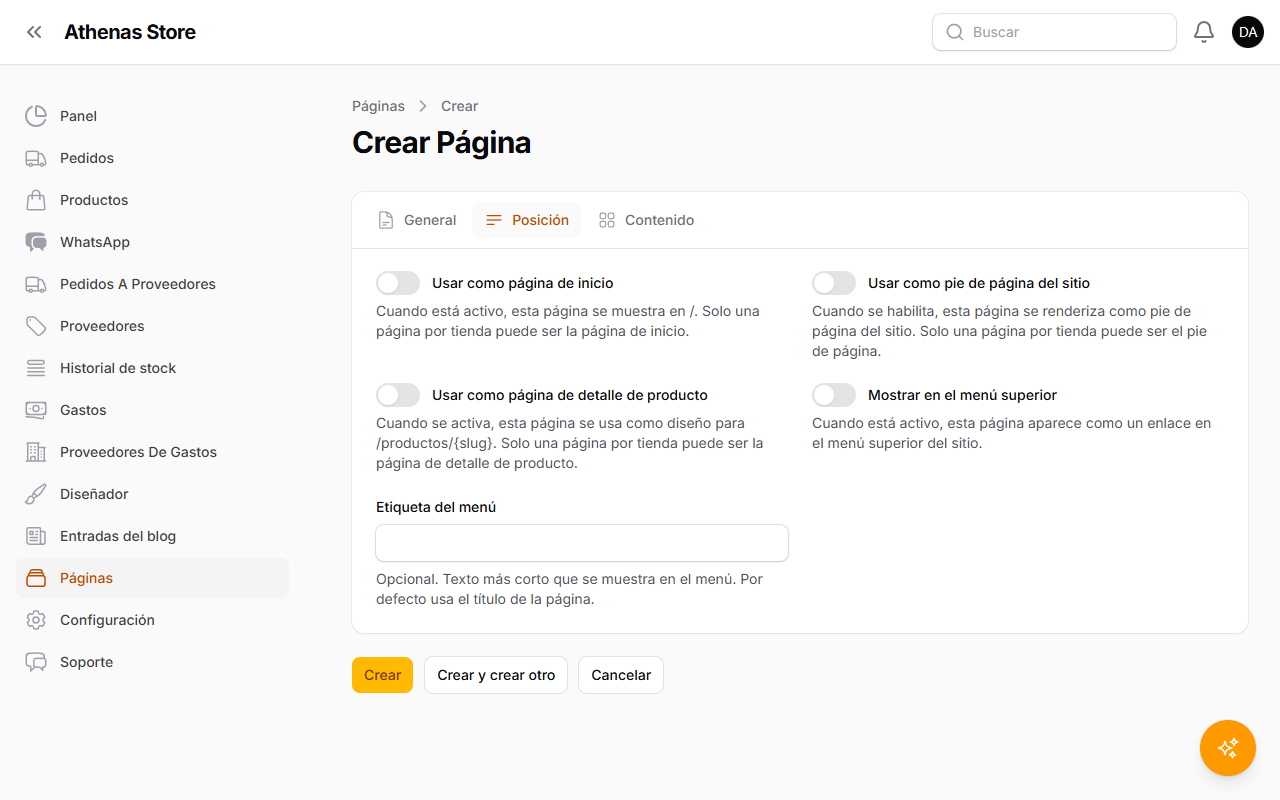
Task: Click the Gastos banknote icon
Action: point(36,410)
